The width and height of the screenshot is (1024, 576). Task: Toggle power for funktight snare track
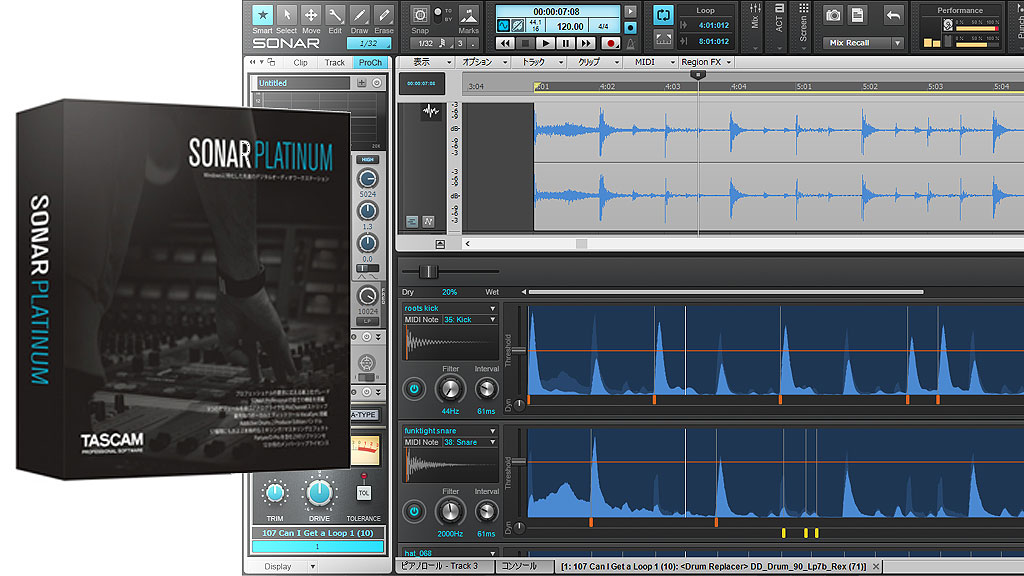(x=414, y=511)
